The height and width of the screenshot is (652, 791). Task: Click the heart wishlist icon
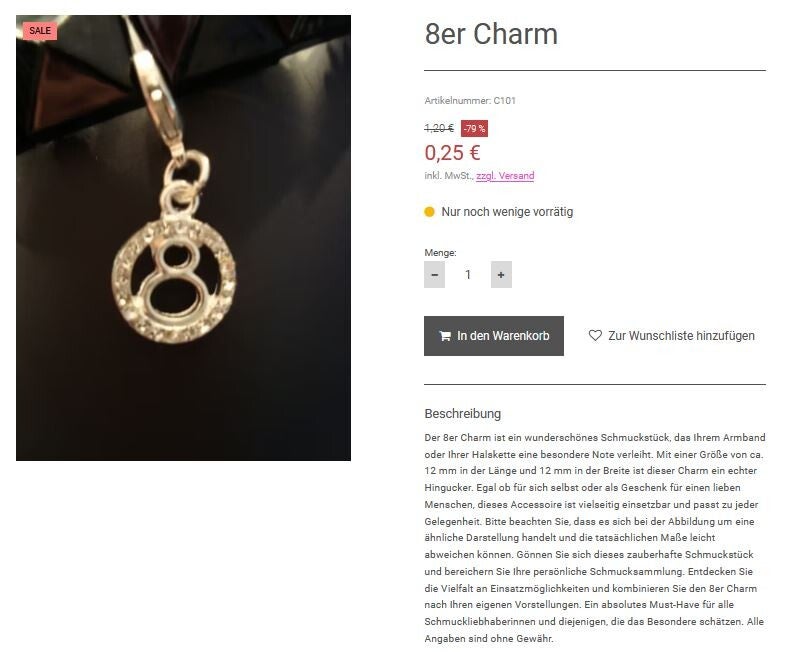click(595, 336)
